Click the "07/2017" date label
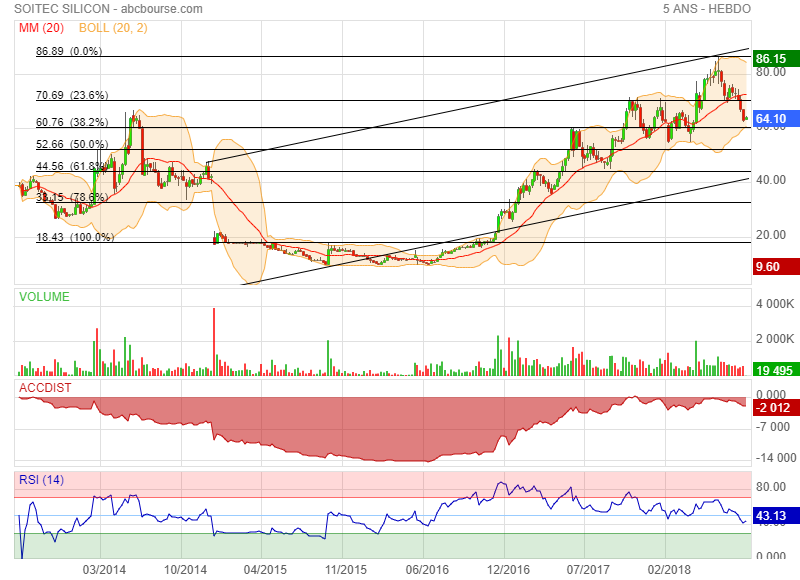800x580 pixels. 588,569
